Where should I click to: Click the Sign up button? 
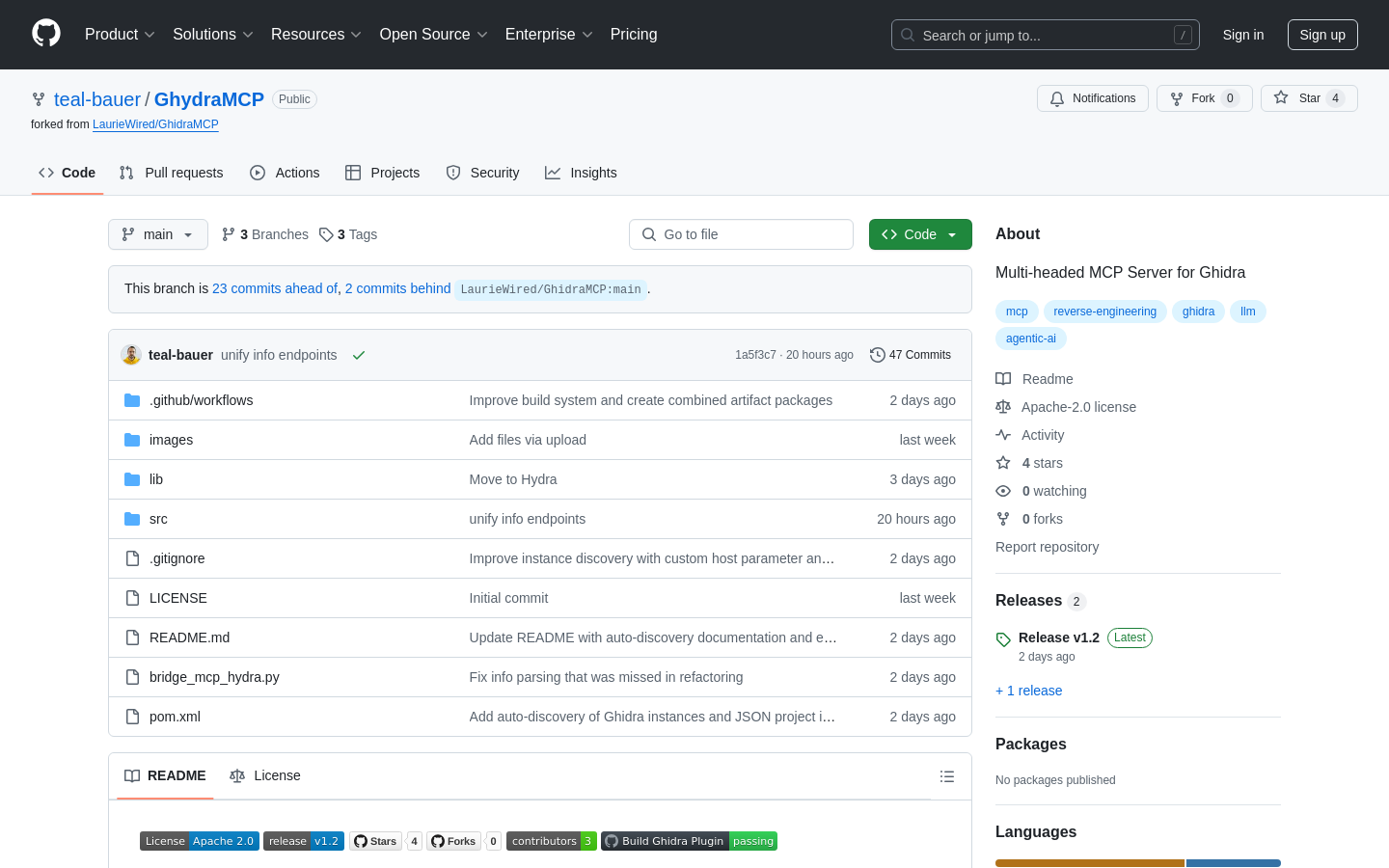[1322, 35]
